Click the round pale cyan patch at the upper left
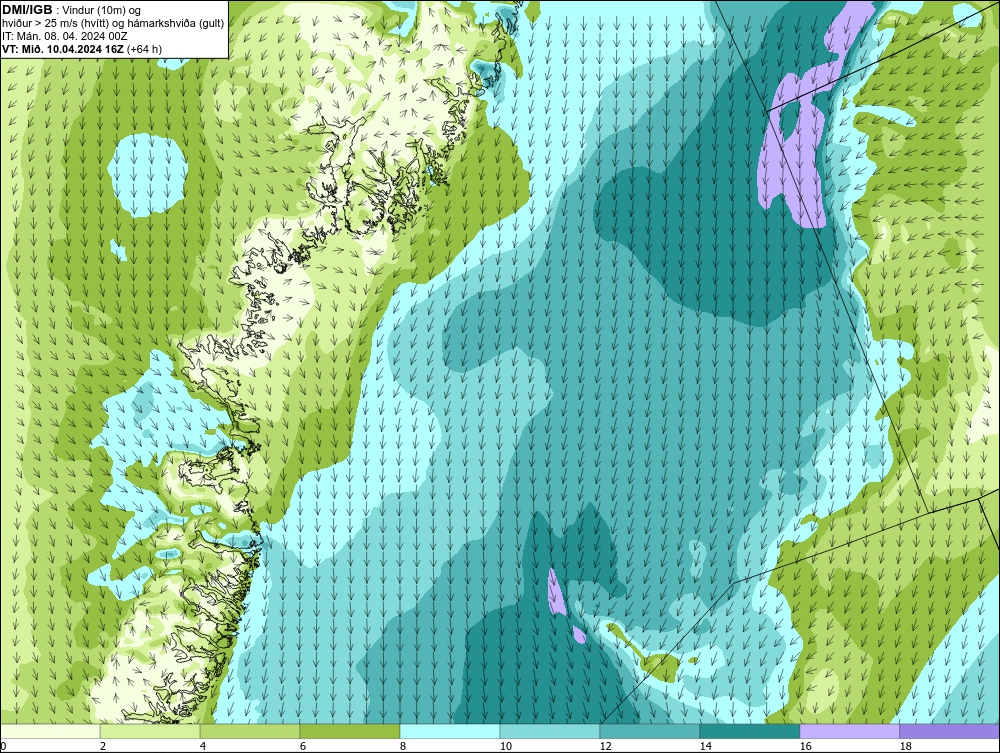The width and height of the screenshot is (1000, 753). click(147, 175)
